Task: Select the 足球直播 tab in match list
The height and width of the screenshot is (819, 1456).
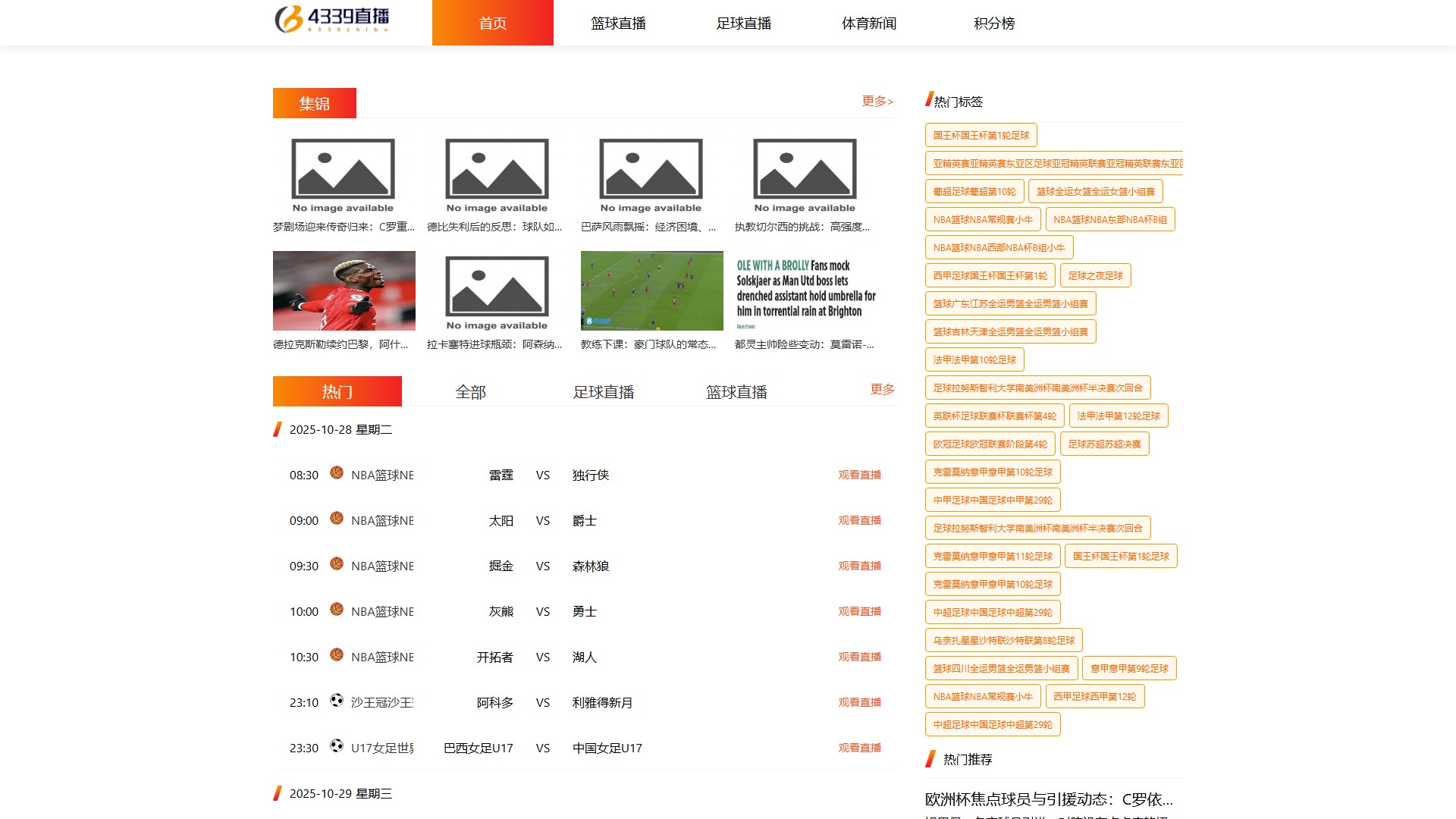Action: (603, 392)
